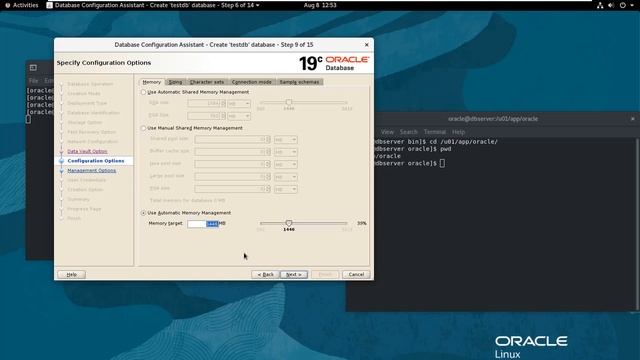Viewport: 640px width, 360px height.
Task: Click the 'Summary' step label in sidebar
Action: (78, 199)
